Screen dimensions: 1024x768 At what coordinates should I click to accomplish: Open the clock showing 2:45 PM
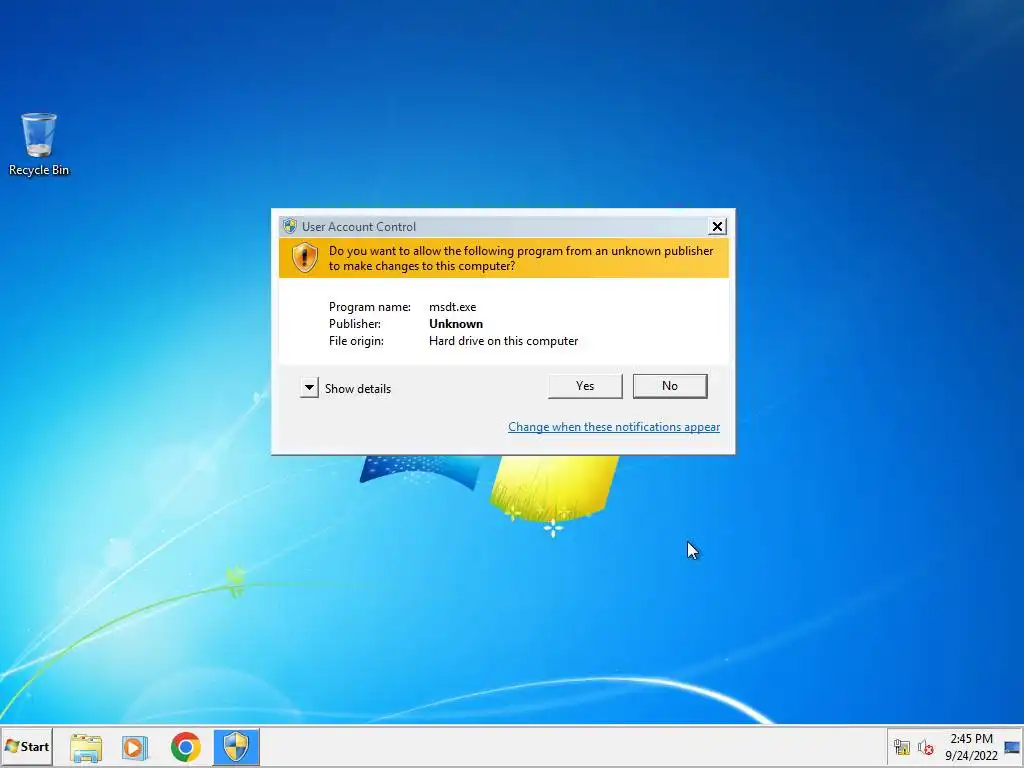pyautogui.click(x=971, y=747)
